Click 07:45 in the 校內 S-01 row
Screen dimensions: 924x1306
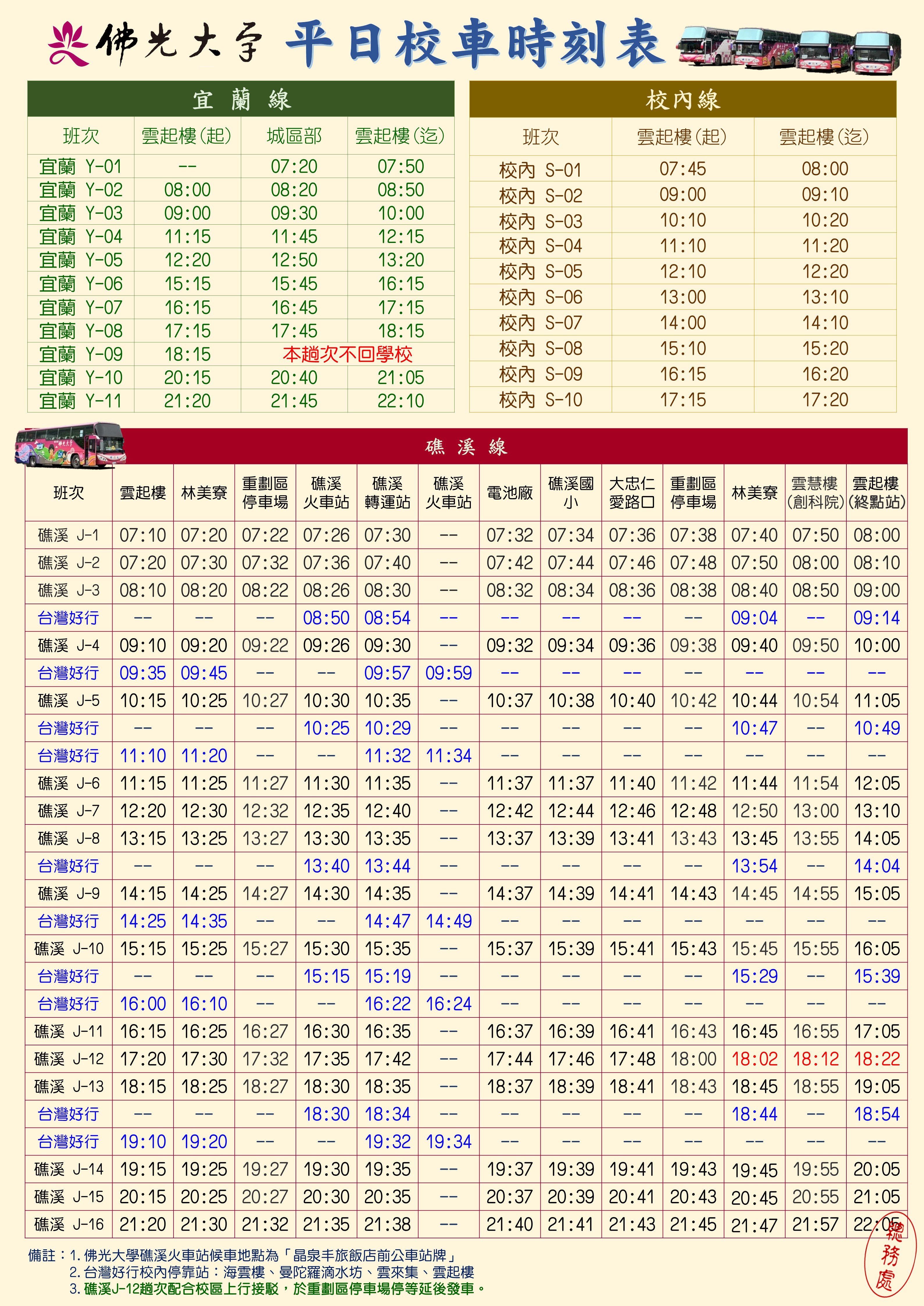click(683, 169)
